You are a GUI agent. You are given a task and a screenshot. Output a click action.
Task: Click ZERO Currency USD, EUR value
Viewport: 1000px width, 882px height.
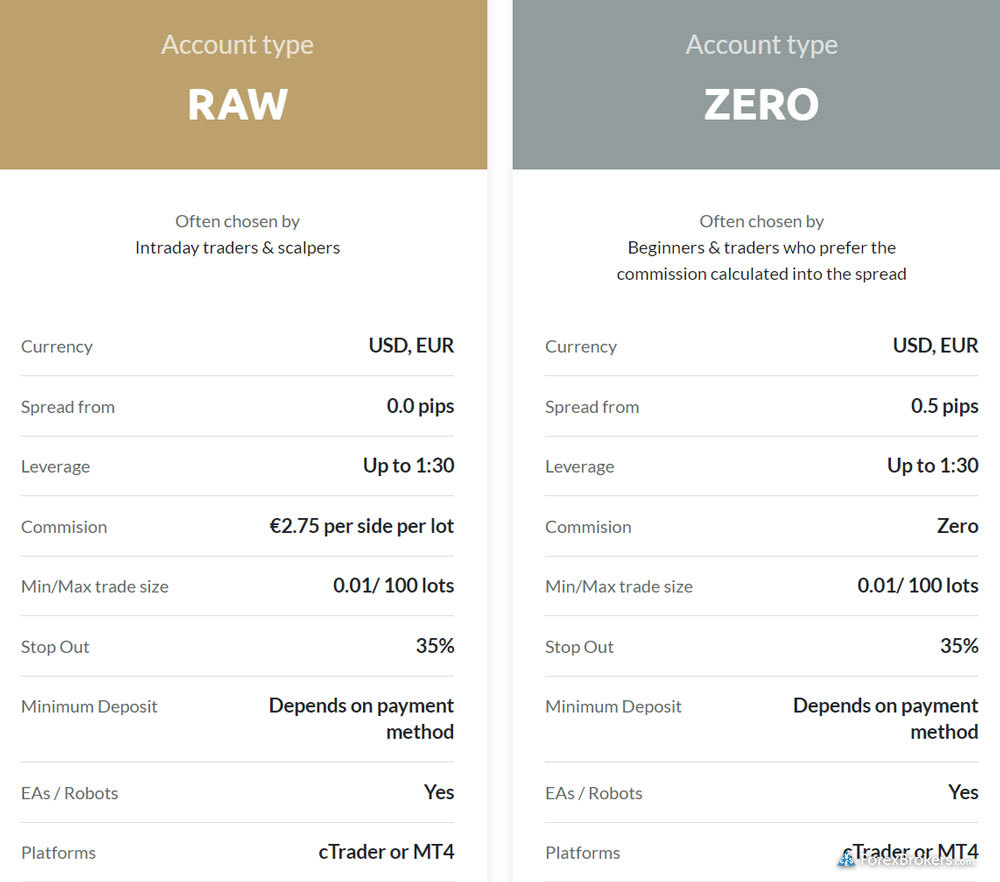pos(936,345)
